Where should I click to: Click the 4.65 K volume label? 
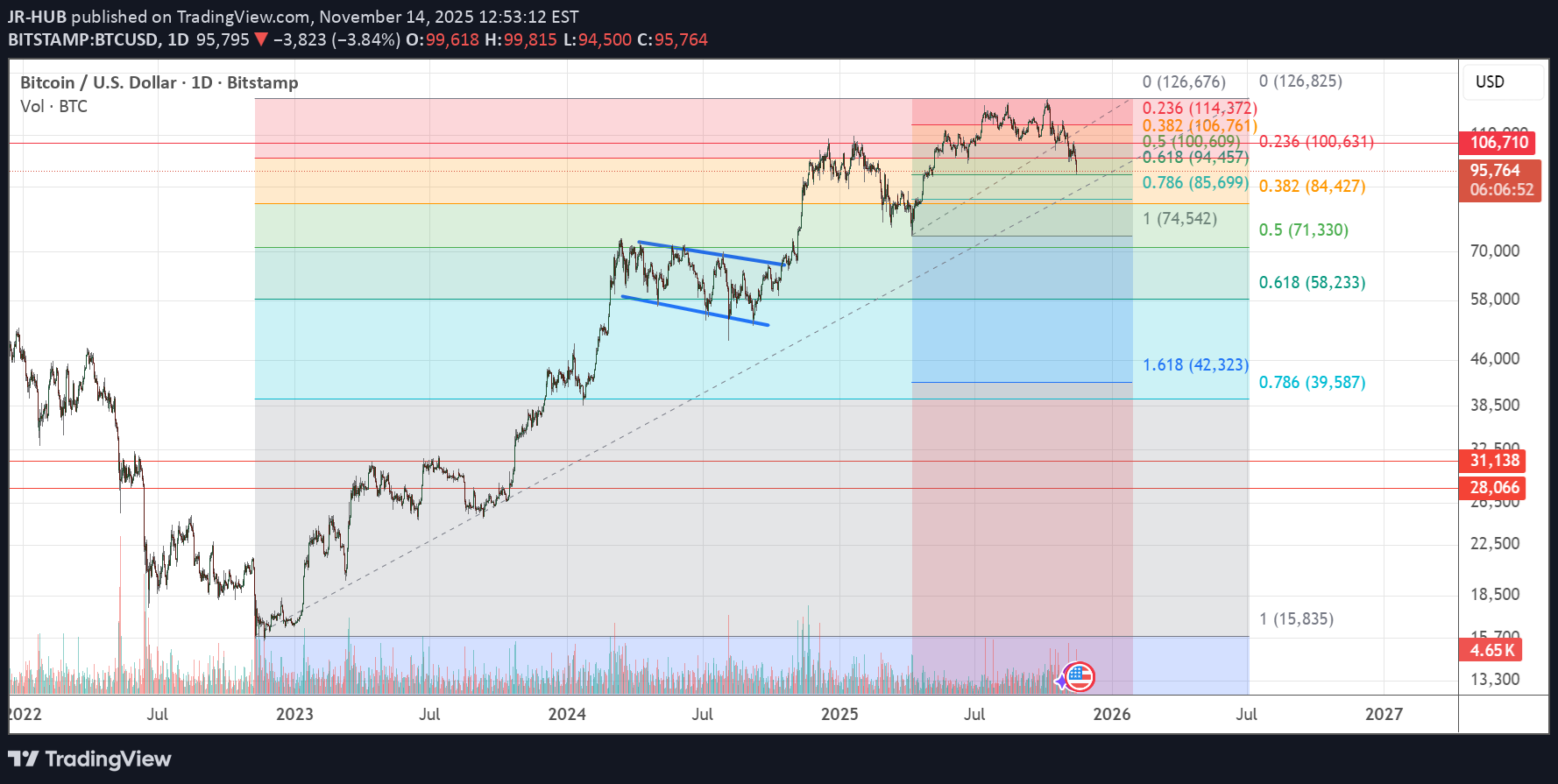tap(1491, 650)
